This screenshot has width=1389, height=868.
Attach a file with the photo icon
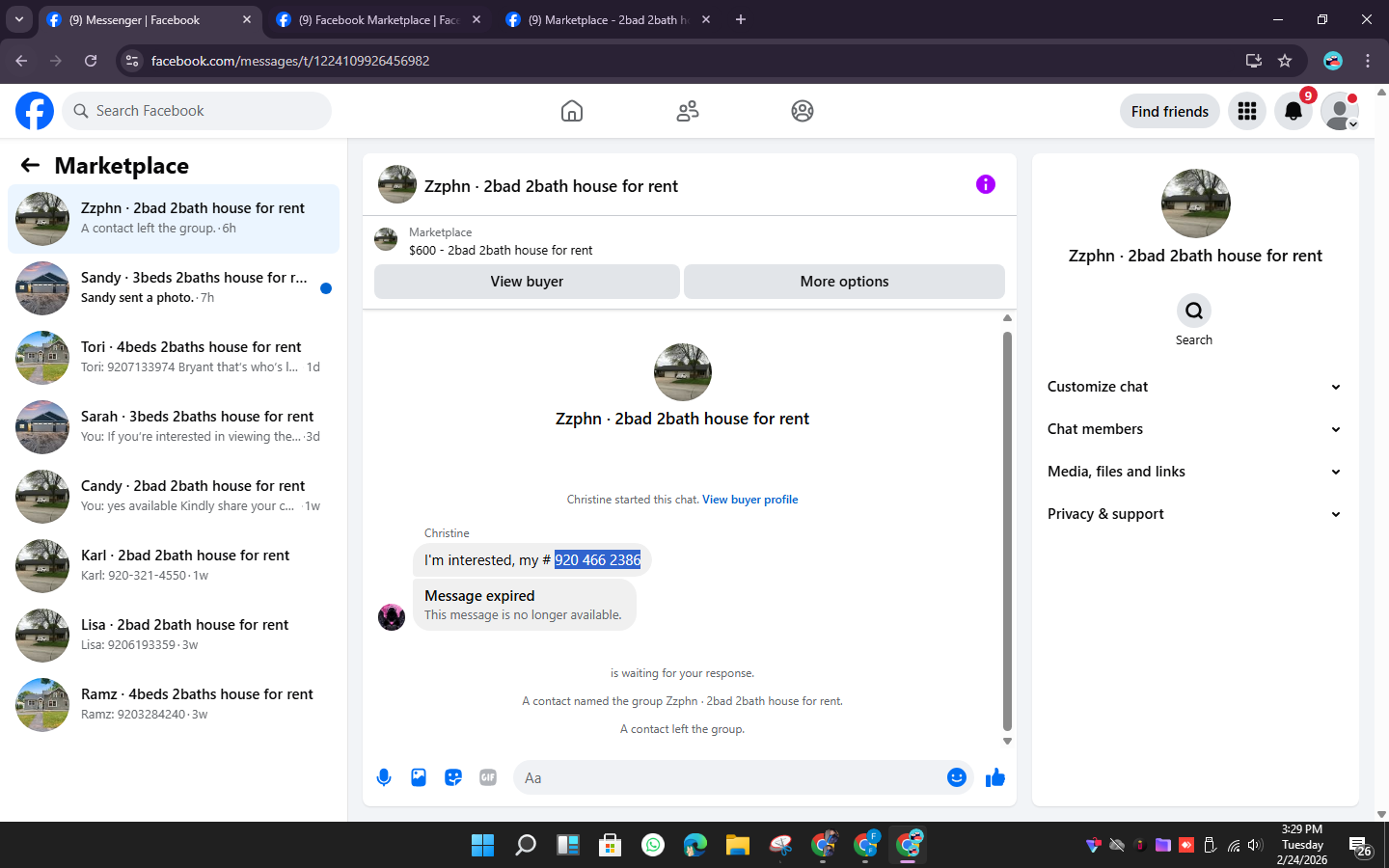tap(419, 777)
